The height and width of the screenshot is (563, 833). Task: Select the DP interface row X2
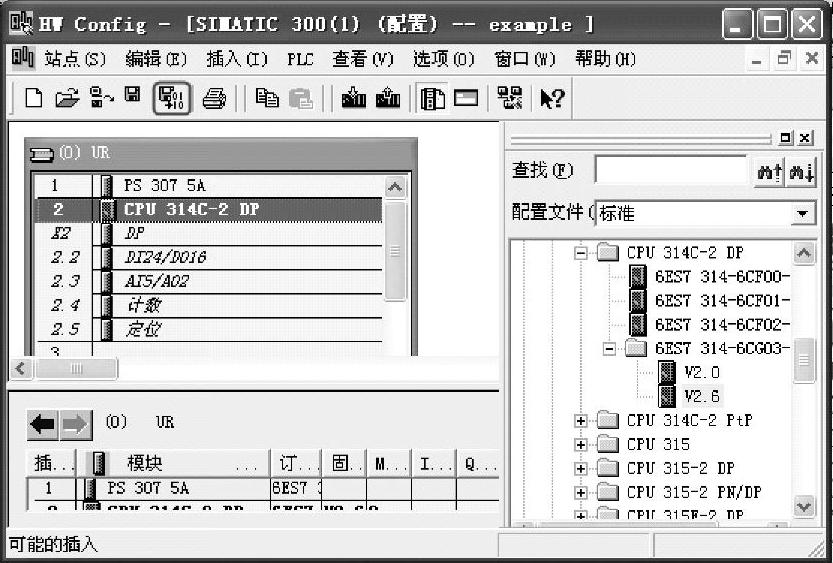click(209, 234)
